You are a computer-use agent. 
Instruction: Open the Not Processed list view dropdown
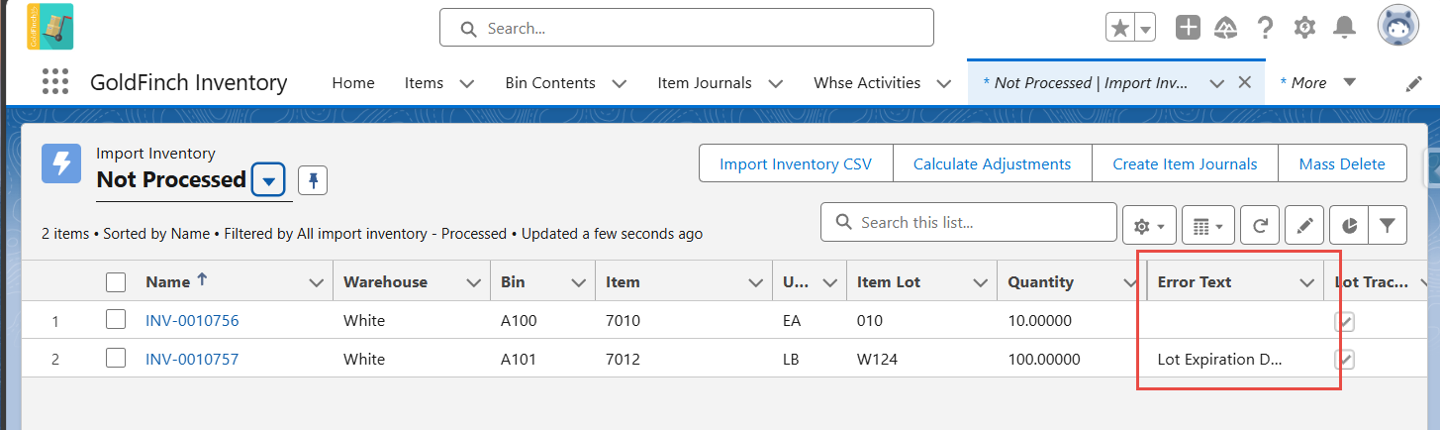[x=268, y=181]
